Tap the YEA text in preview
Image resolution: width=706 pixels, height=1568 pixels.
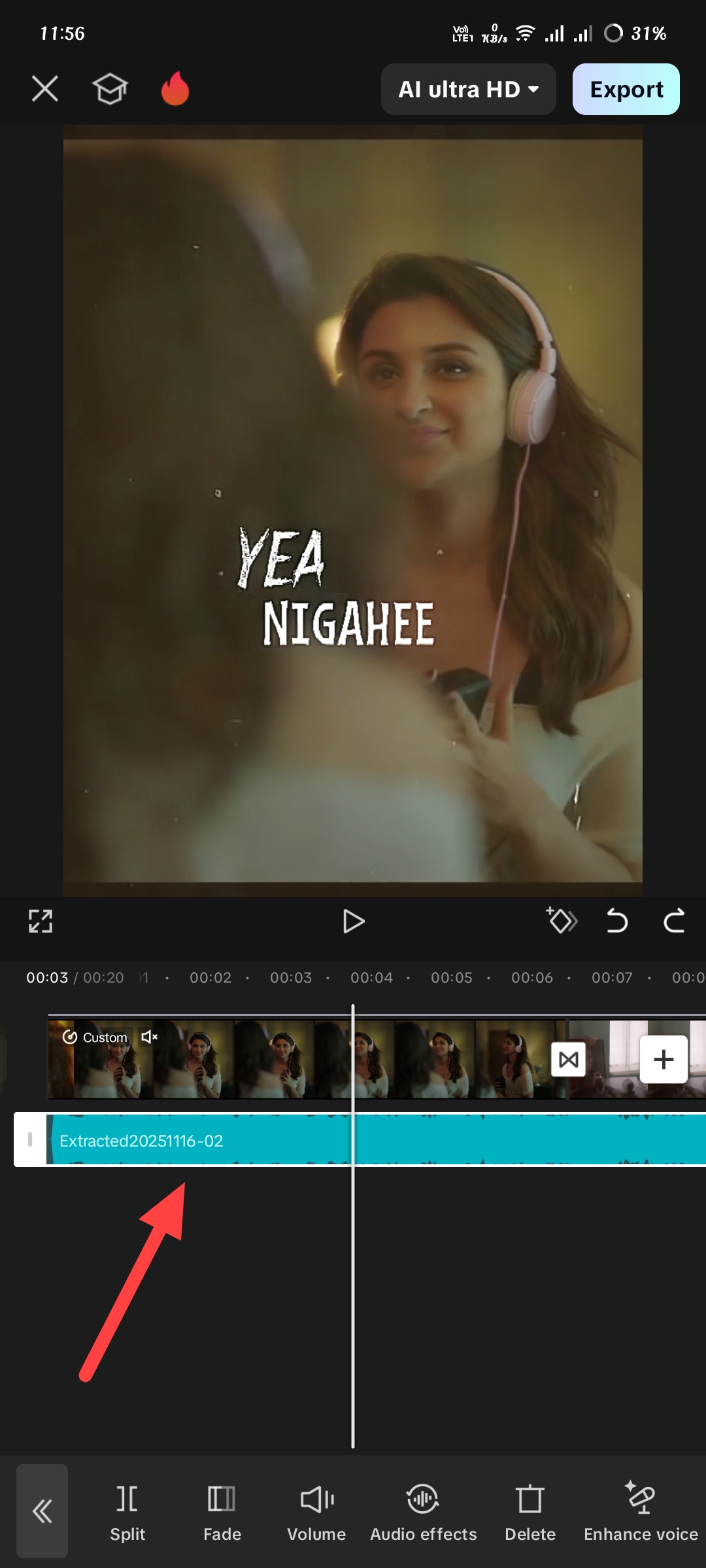point(280,558)
